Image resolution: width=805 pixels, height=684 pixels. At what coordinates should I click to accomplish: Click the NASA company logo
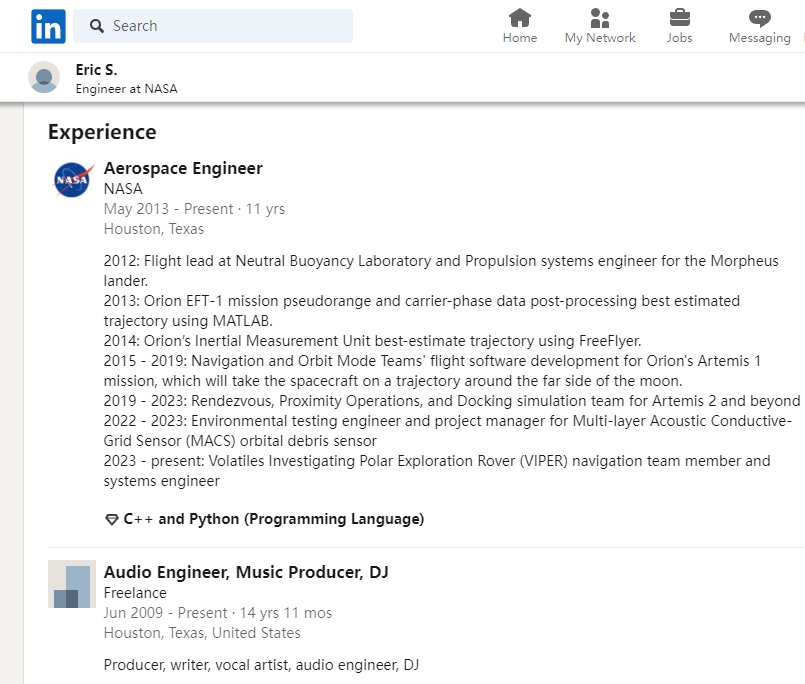point(72,180)
